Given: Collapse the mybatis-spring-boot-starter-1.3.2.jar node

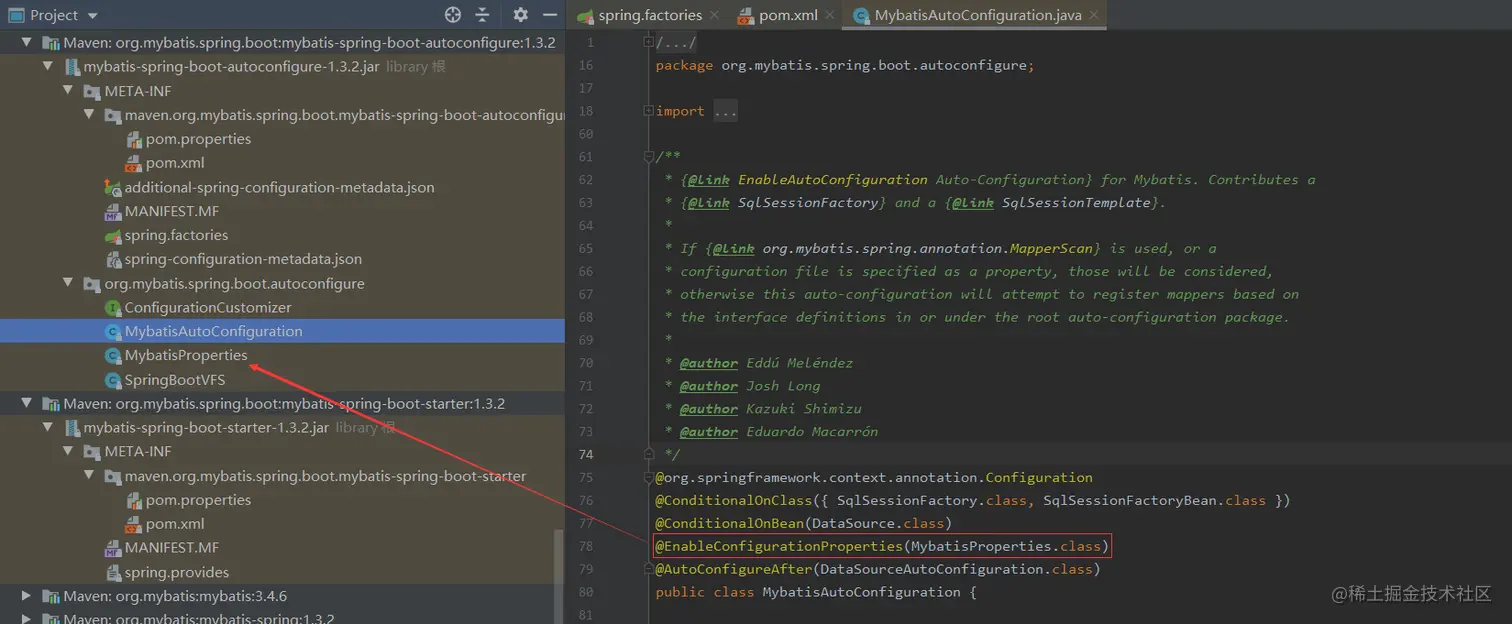Looking at the screenshot, I should point(48,428).
